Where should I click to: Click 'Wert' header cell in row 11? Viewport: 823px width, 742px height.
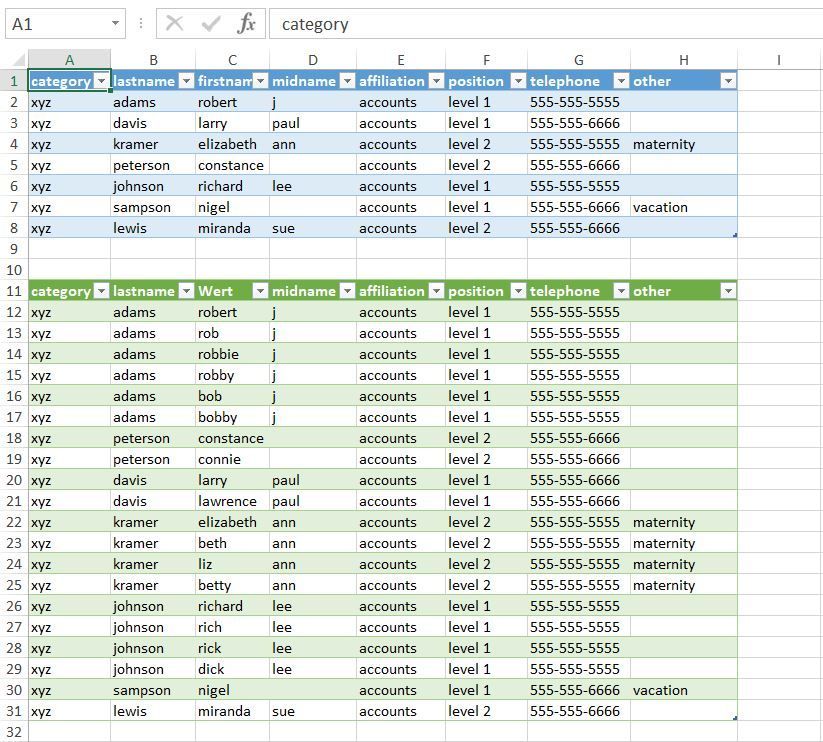pyautogui.click(x=233, y=291)
